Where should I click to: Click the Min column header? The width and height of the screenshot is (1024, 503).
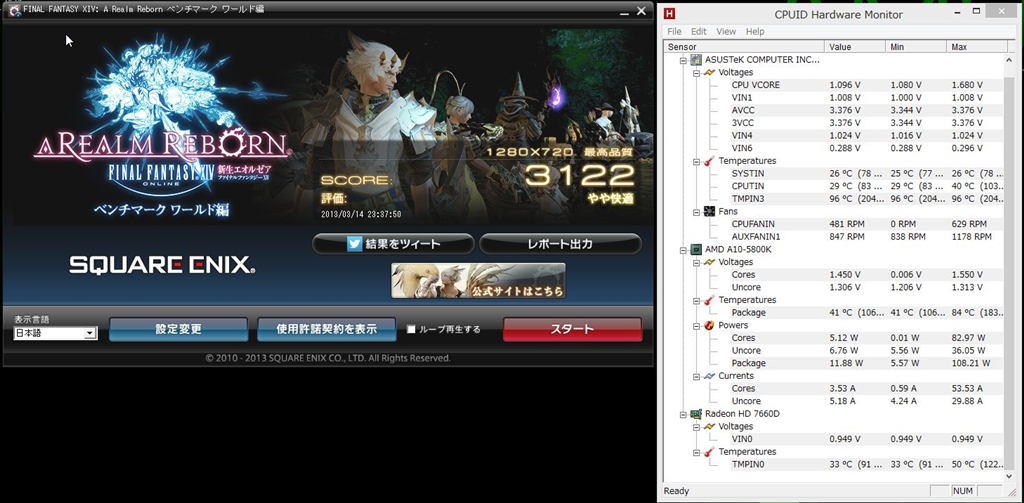[916, 47]
